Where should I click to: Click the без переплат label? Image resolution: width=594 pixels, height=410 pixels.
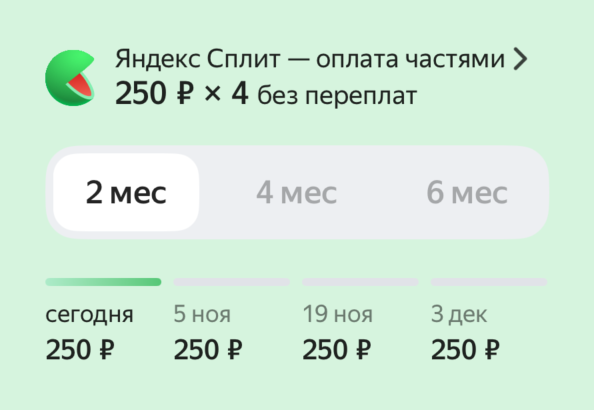[337, 95]
